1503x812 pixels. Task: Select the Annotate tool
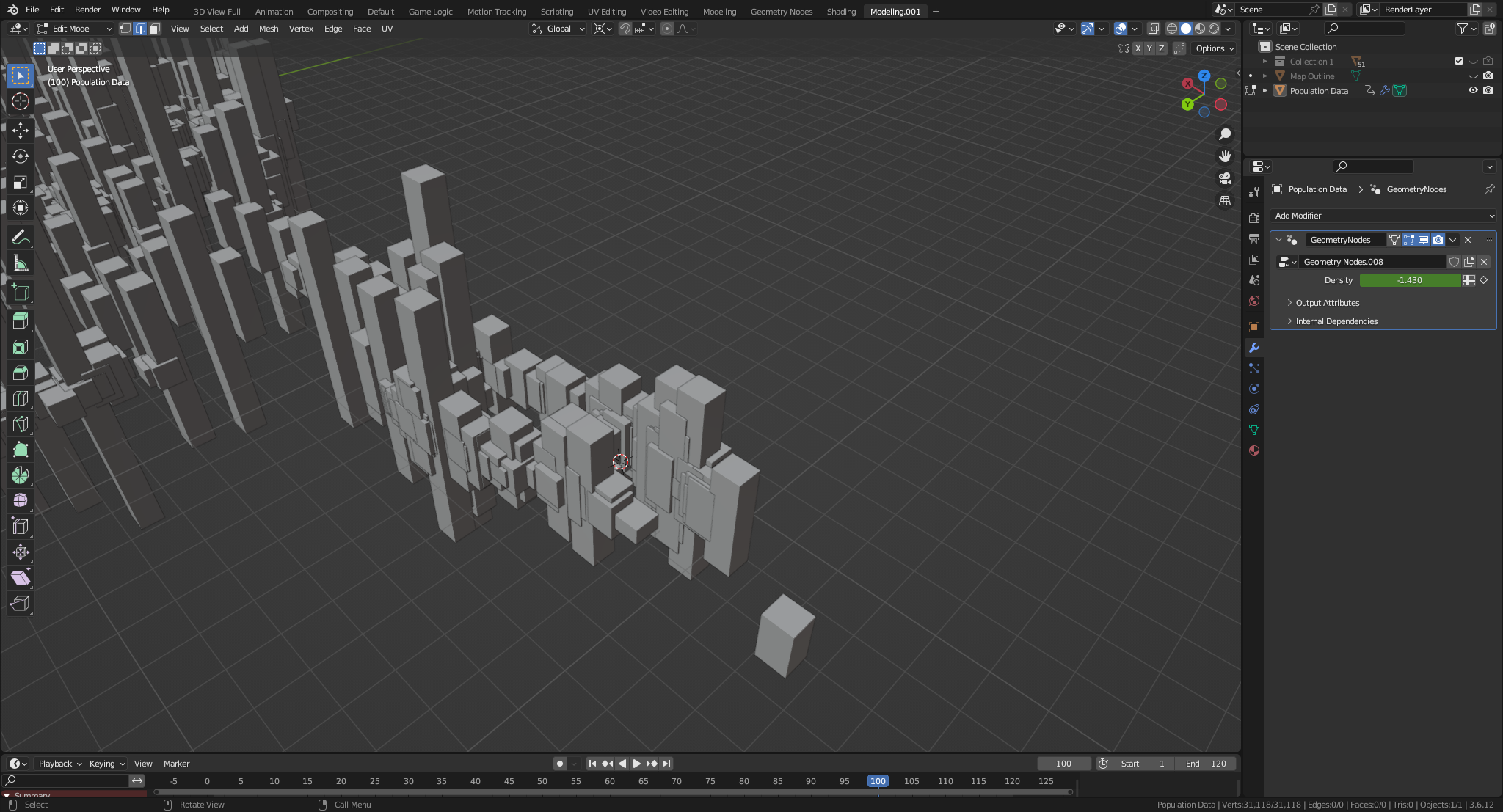pyautogui.click(x=21, y=237)
